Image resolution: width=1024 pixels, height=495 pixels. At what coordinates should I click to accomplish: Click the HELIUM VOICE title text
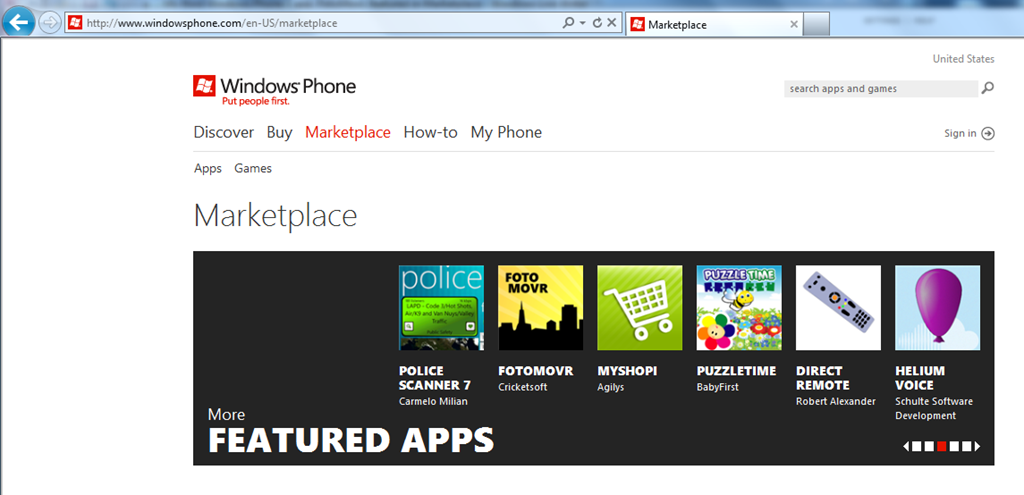click(920, 378)
